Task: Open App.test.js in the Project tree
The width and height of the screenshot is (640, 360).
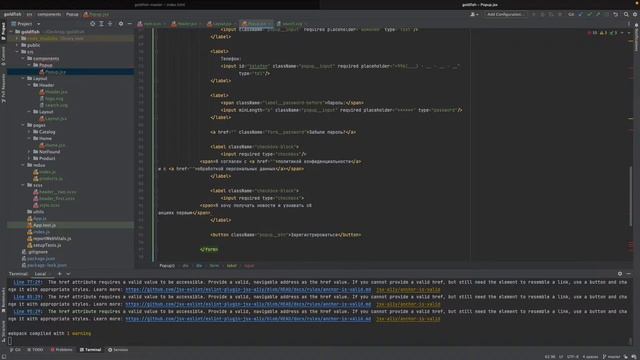Action: coord(44,225)
